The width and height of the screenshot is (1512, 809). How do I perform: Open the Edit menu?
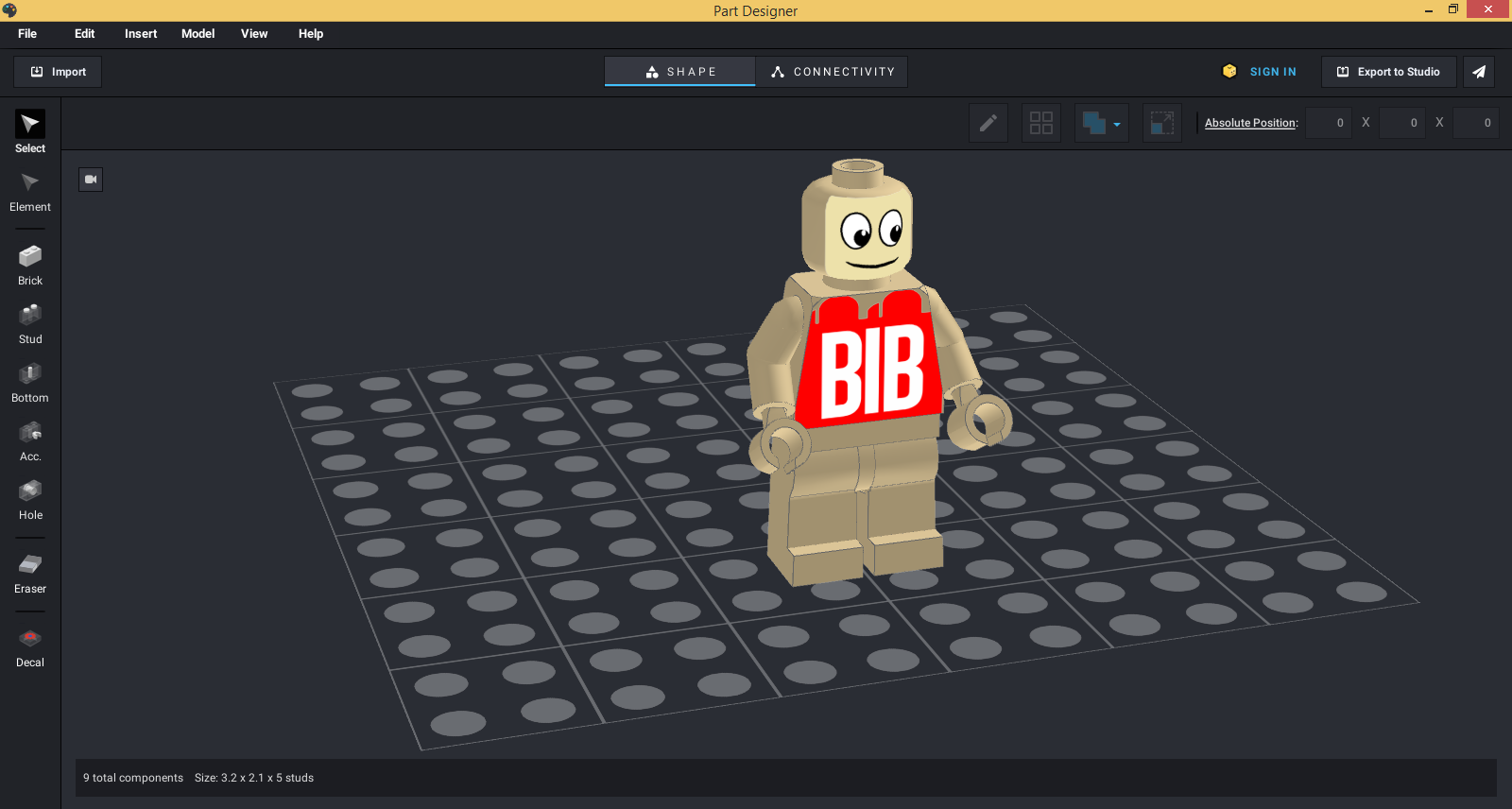coord(85,34)
